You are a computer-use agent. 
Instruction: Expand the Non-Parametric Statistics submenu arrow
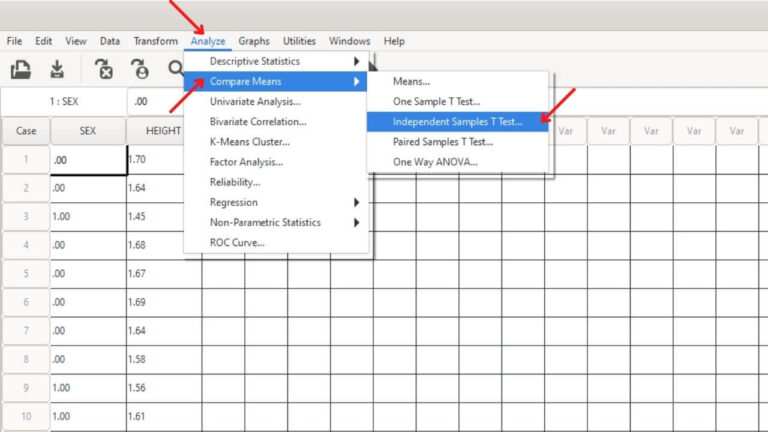[356, 222]
